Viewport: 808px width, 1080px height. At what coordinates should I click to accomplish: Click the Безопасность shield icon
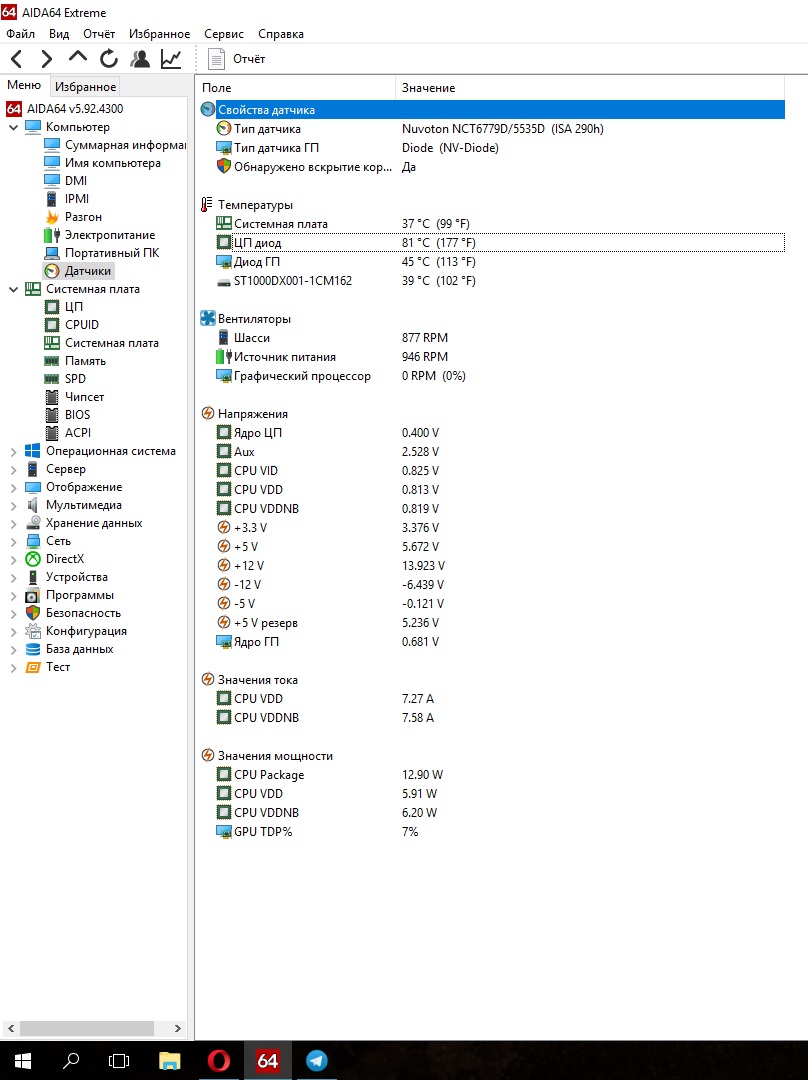[x=32, y=613]
